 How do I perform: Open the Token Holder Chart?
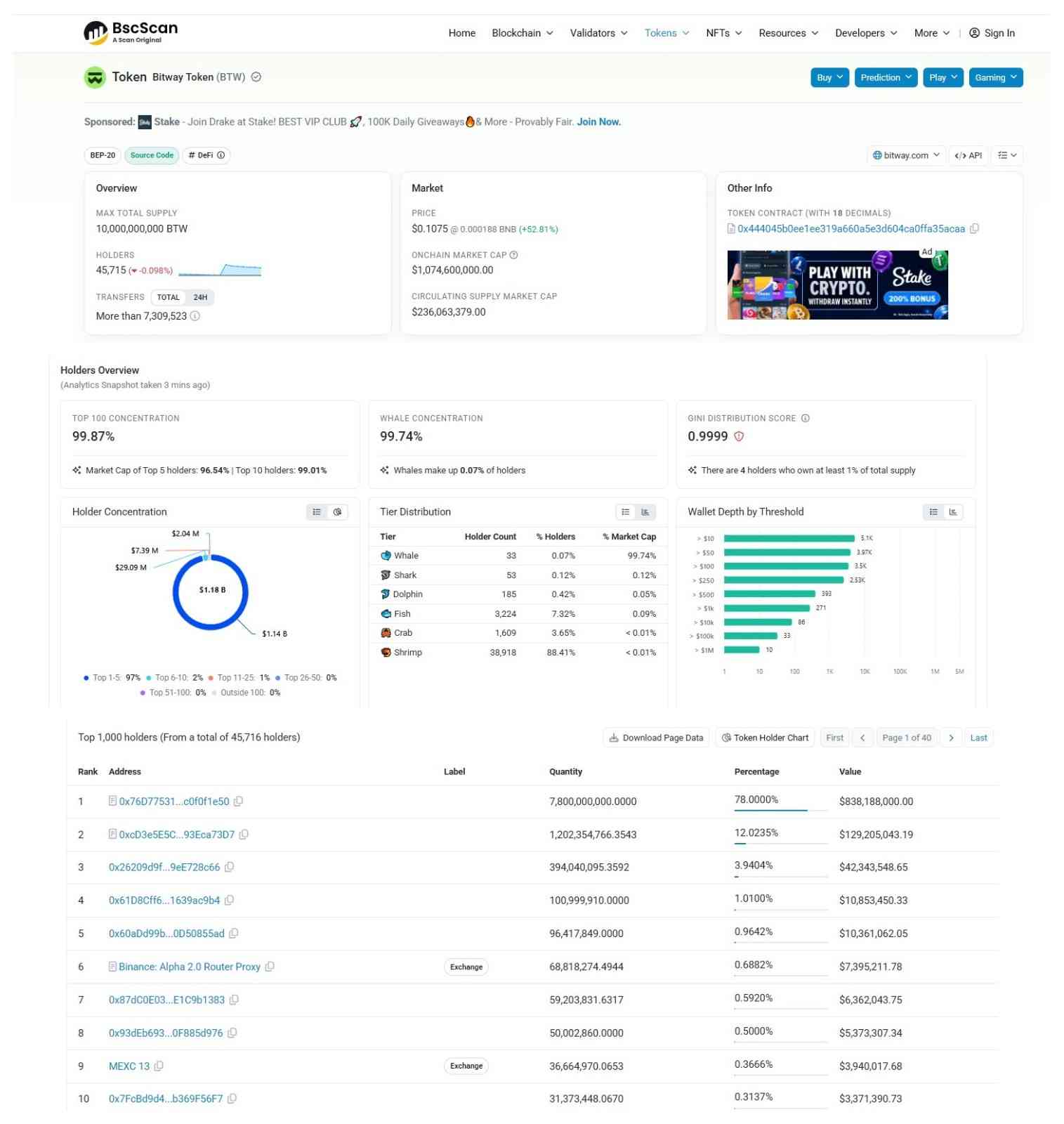point(765,738)
